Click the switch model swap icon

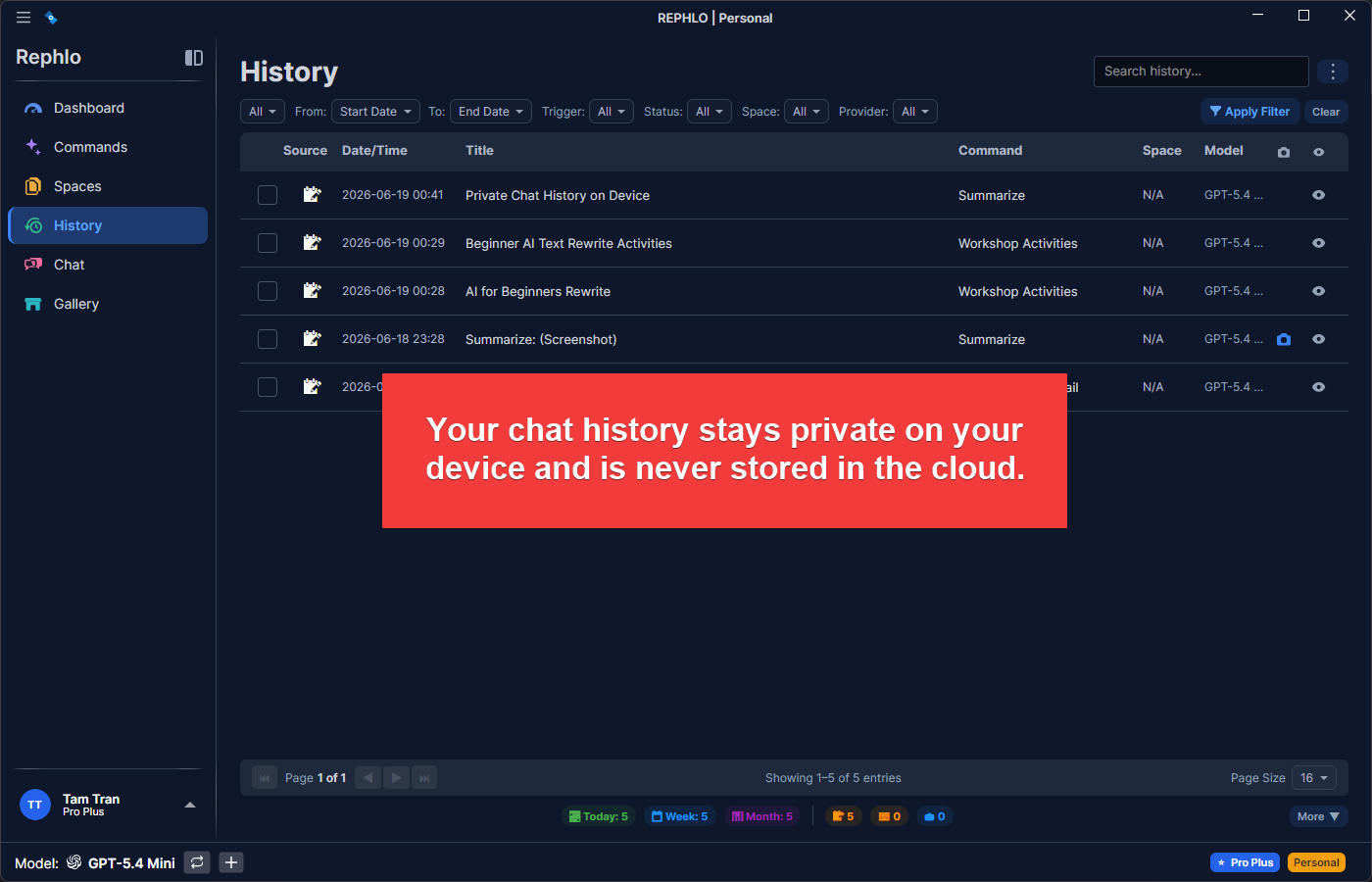[197, 862]
